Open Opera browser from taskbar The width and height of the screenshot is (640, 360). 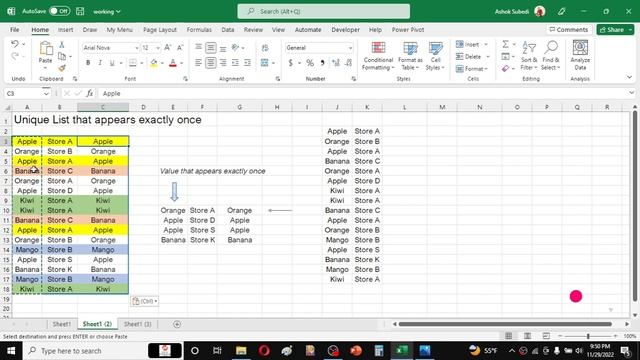pos(264,351)
